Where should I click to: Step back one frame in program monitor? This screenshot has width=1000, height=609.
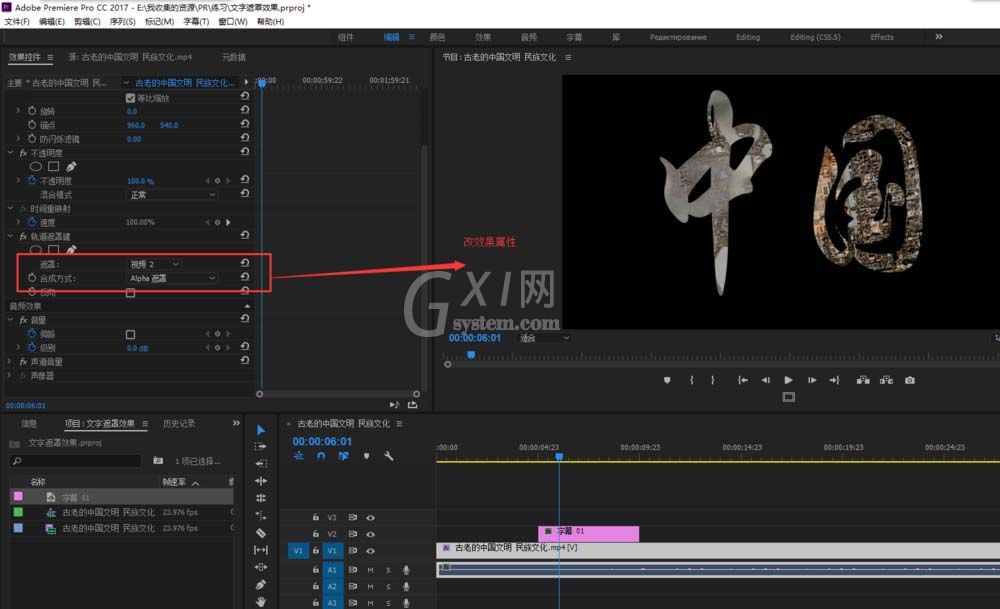pyautogui.click(x=765, y=380)
